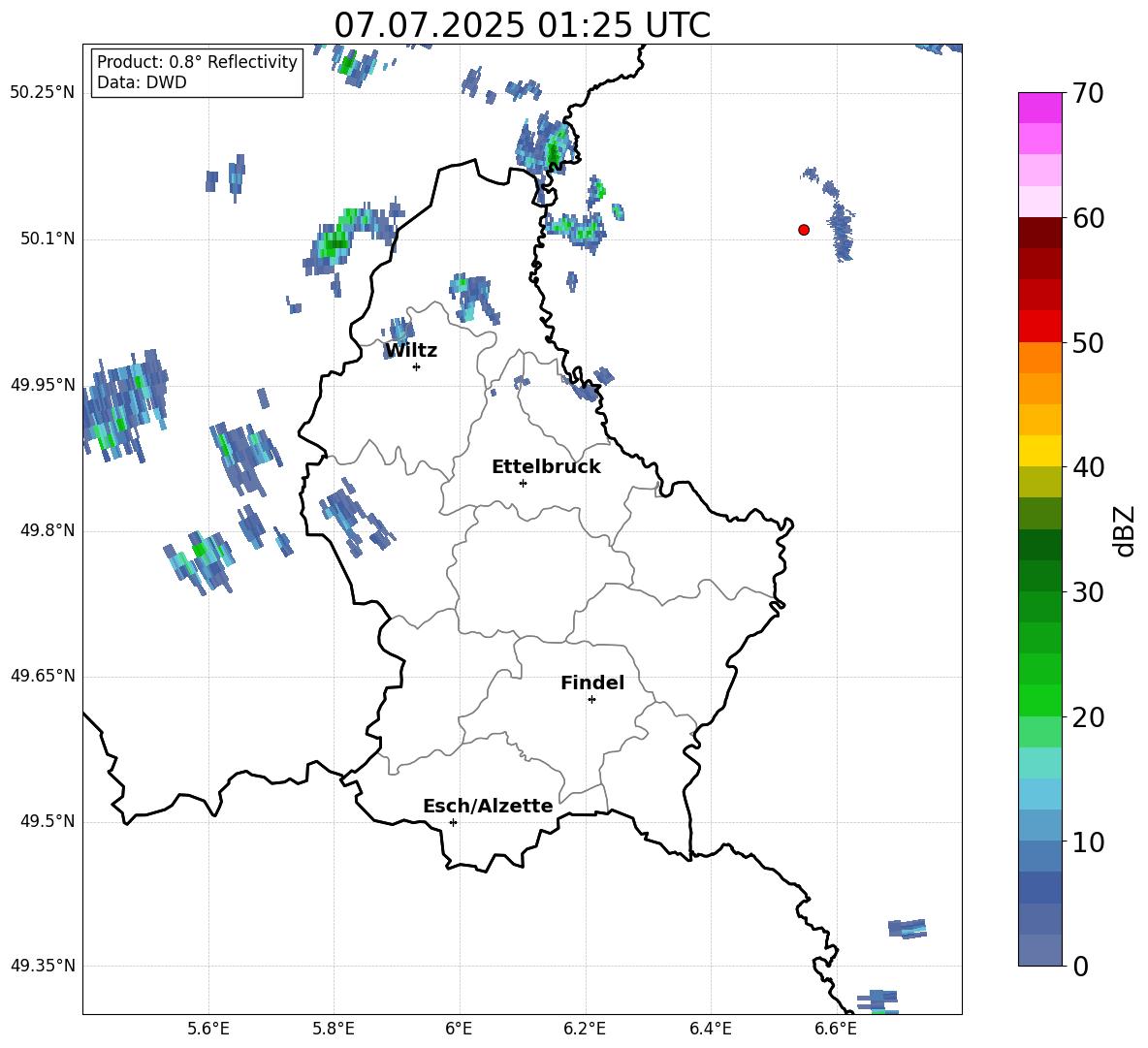The image size is (1148, 1048).
Task: Click the radar echo right of the red dot
Action: (842, 231)
